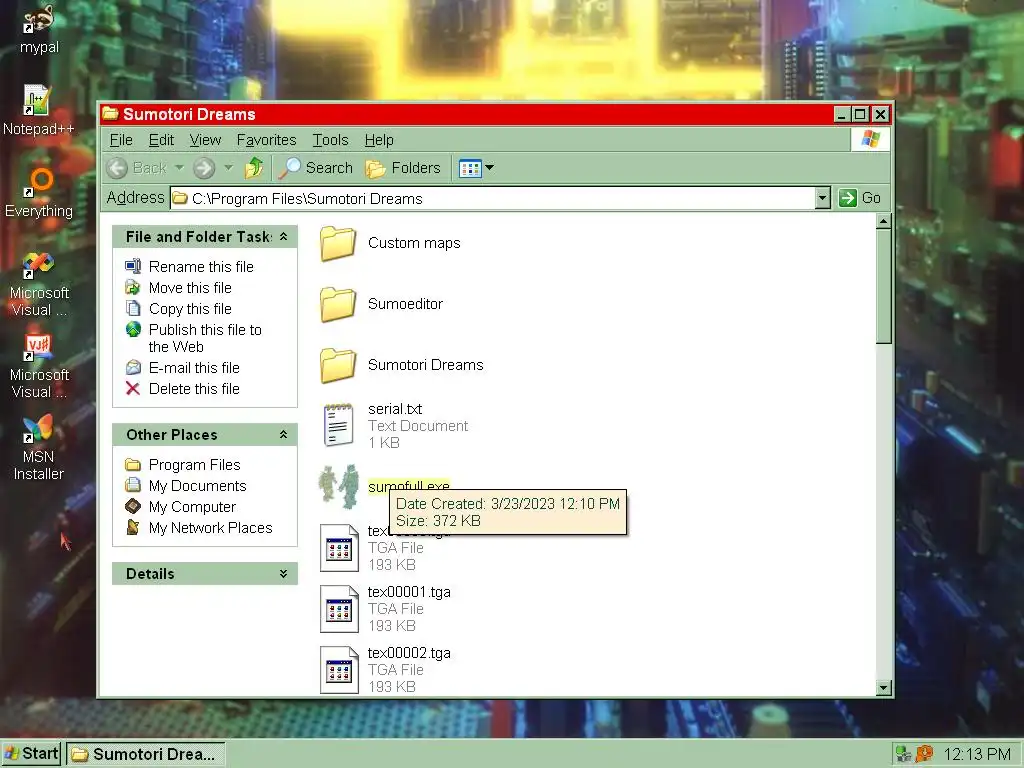Click the tex00001.tga file name
The image size is (1024, 768).
409,592
